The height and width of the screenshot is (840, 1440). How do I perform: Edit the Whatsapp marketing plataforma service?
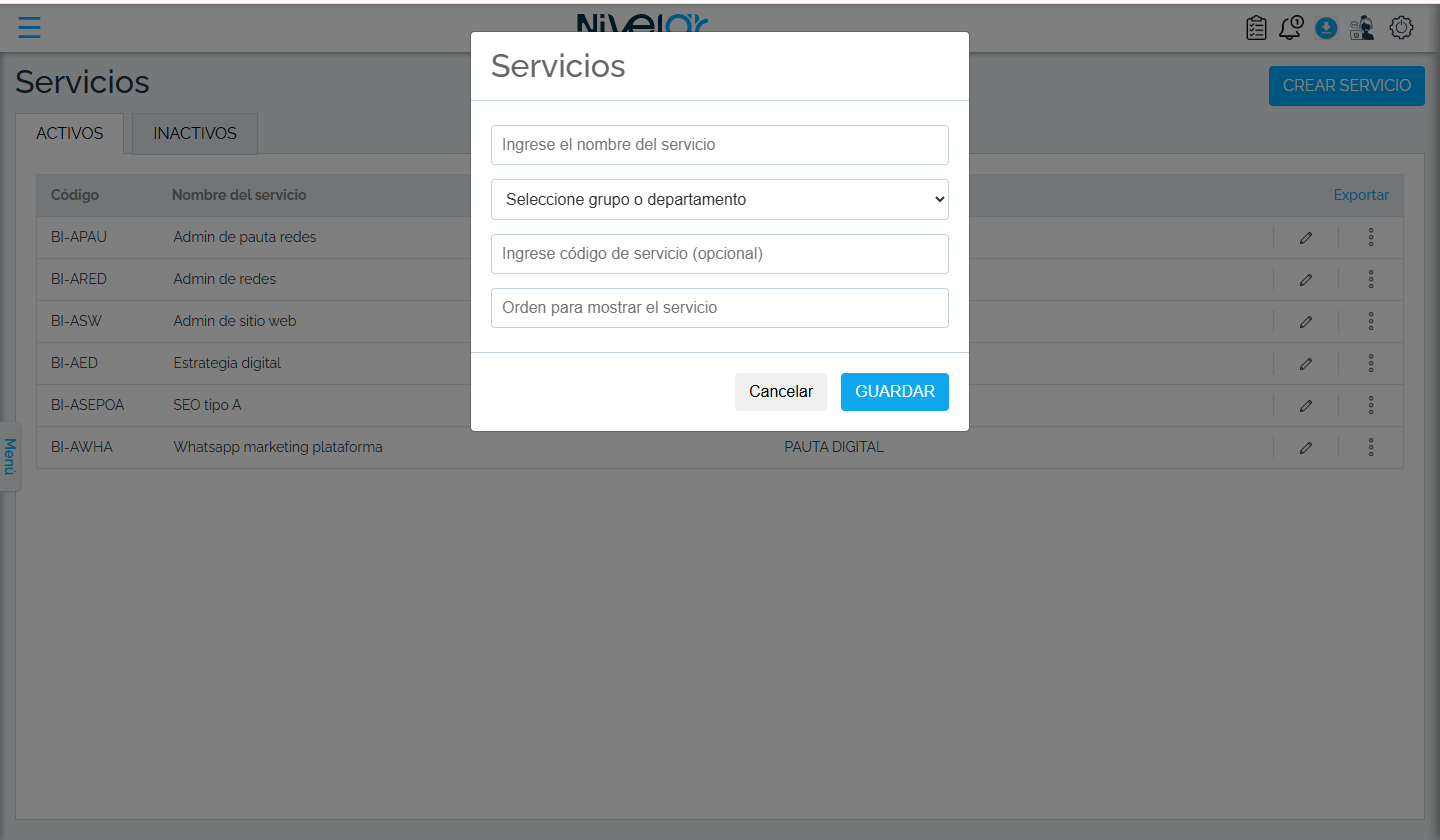point(1305,448)
